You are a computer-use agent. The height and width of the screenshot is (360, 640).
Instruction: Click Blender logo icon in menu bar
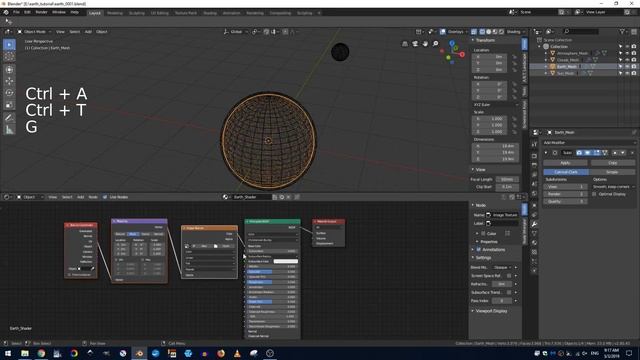pos(6,12)
